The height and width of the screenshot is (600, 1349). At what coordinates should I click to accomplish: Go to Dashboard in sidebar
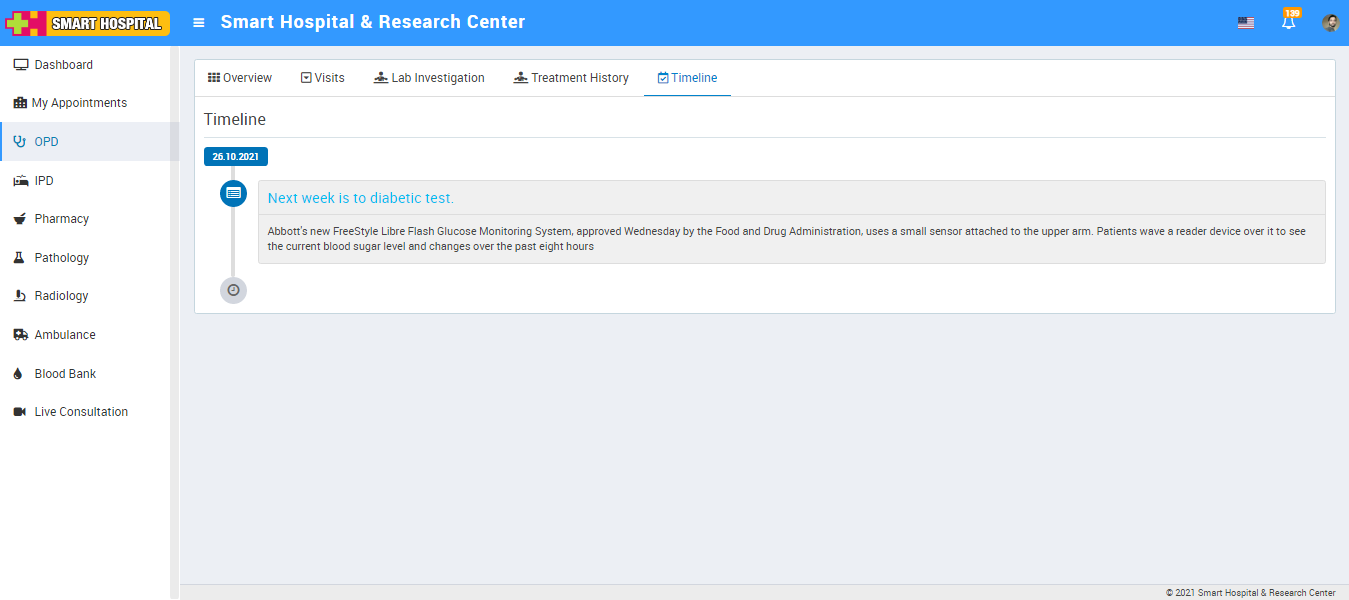tap(63, 65)
